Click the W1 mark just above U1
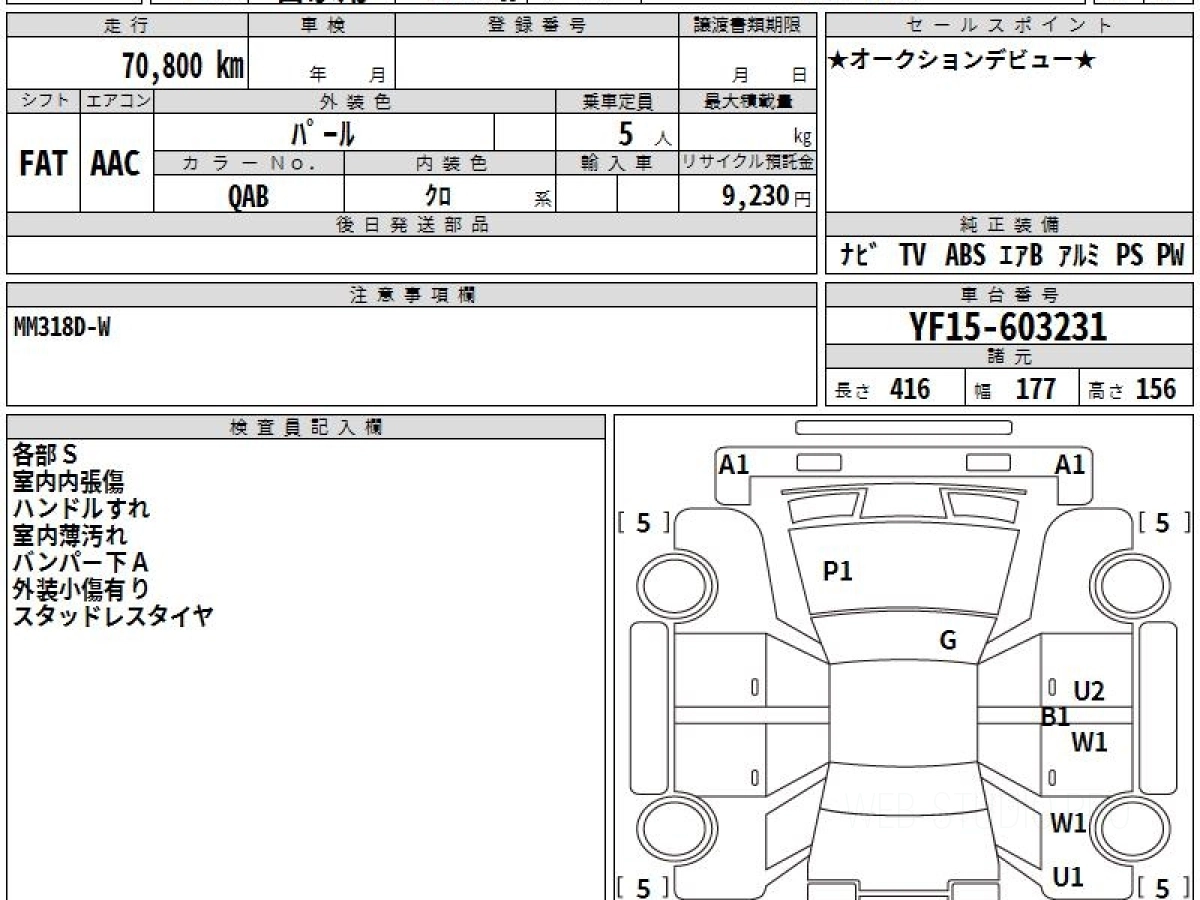The image size is (1200, 900). (1068, 823)
